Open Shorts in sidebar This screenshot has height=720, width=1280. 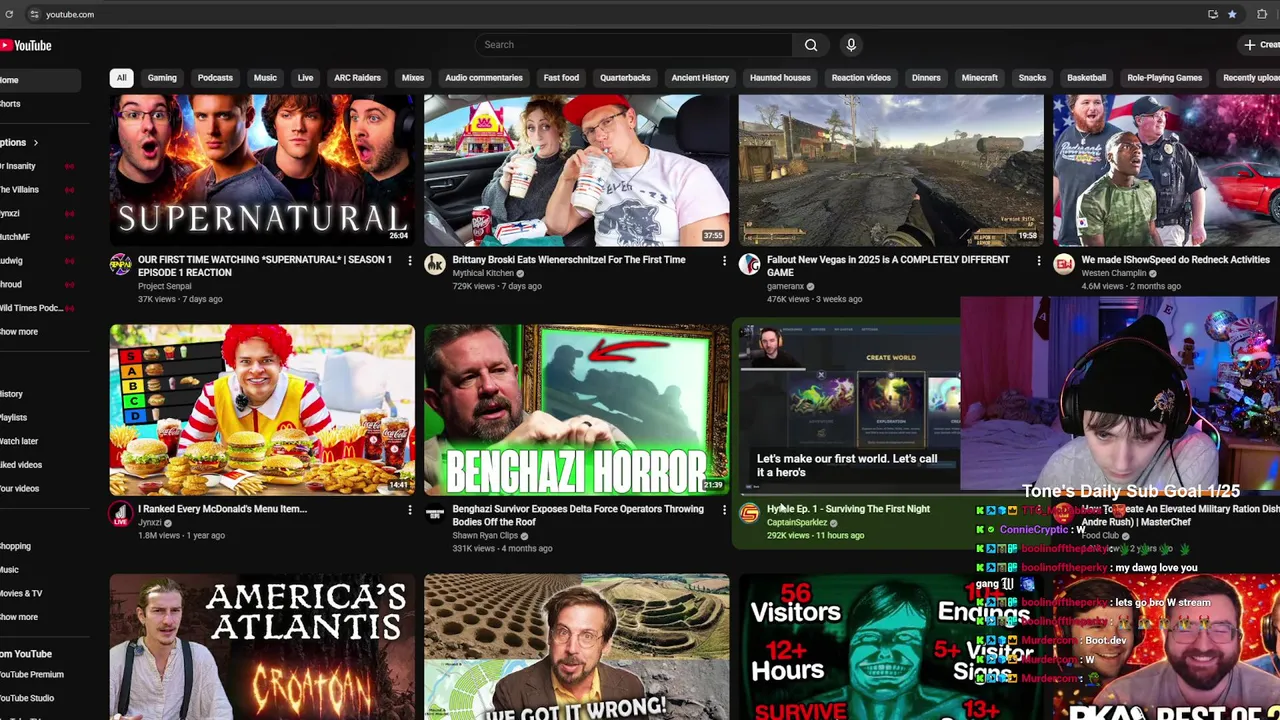(10, 104)
